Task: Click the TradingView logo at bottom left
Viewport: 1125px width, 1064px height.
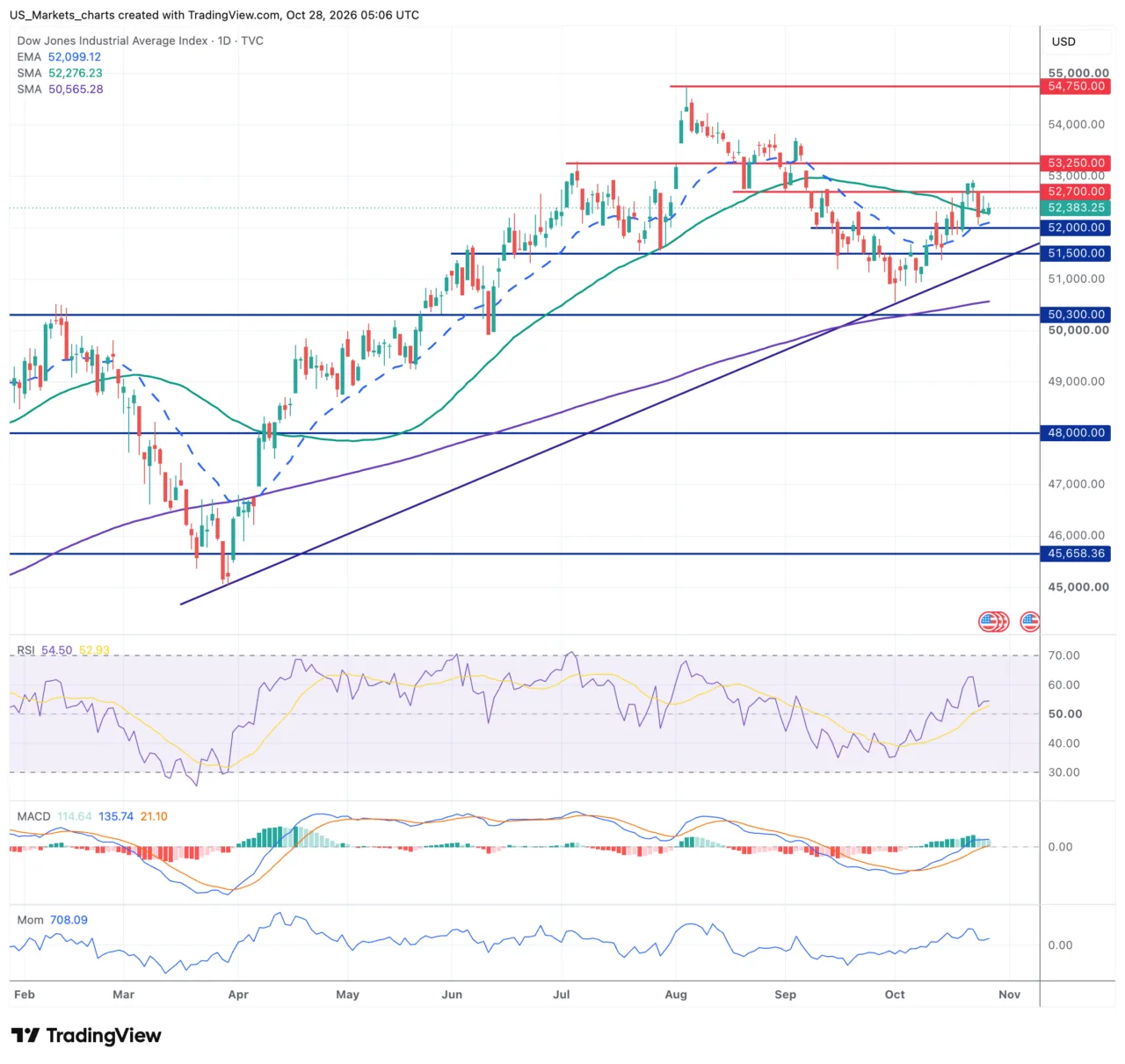Action: tap(86, 1036)
